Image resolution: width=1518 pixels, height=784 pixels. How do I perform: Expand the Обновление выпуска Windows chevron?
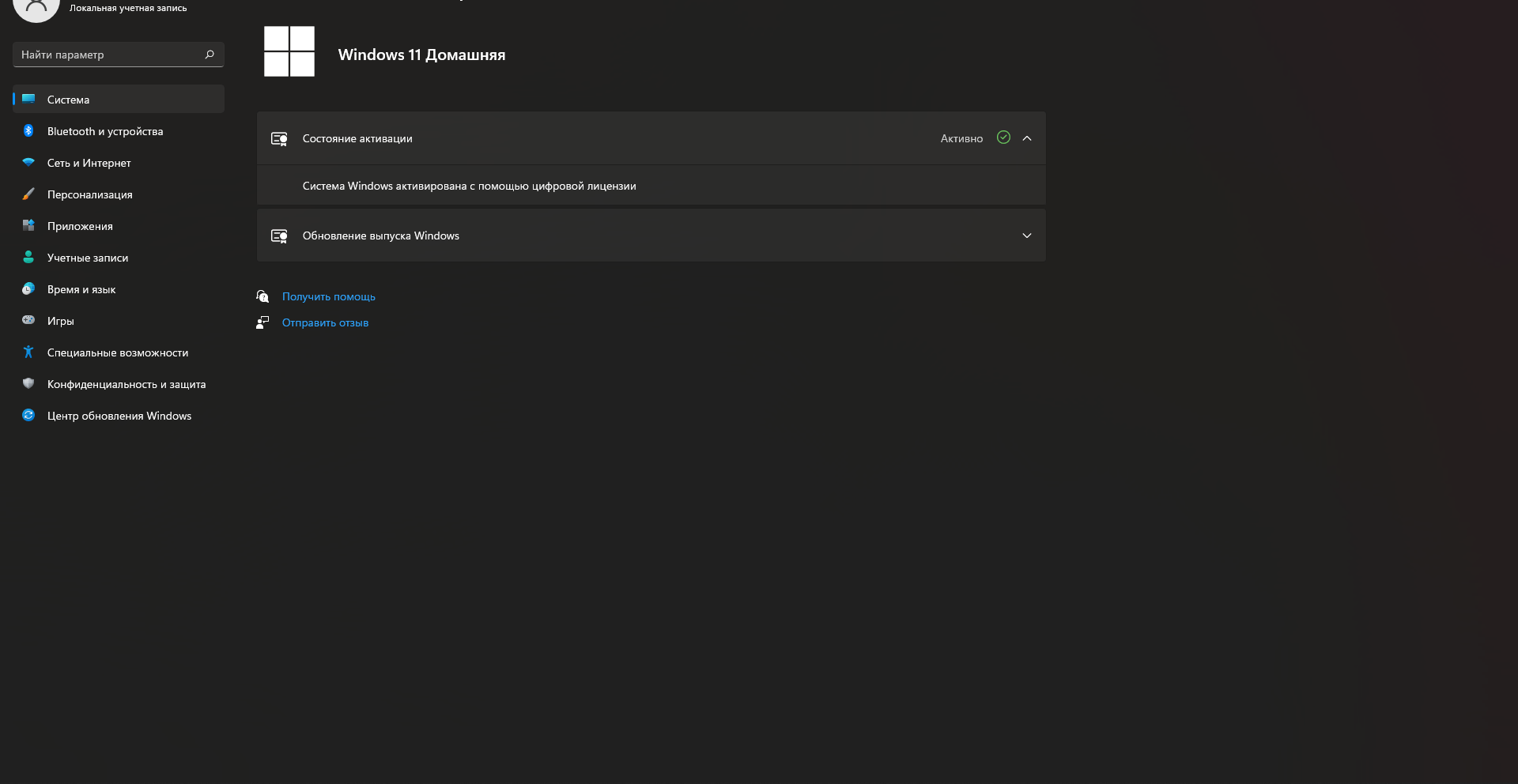(x=1027, y=236)
